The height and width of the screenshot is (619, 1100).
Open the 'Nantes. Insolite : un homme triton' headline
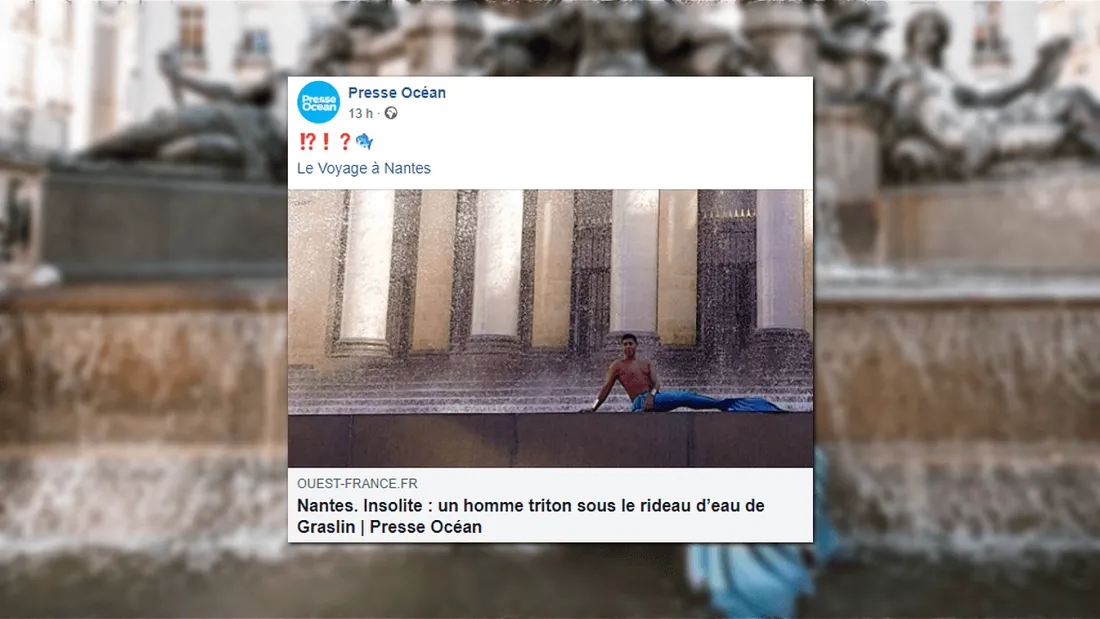pyautogui.click(x=530, y=516)
